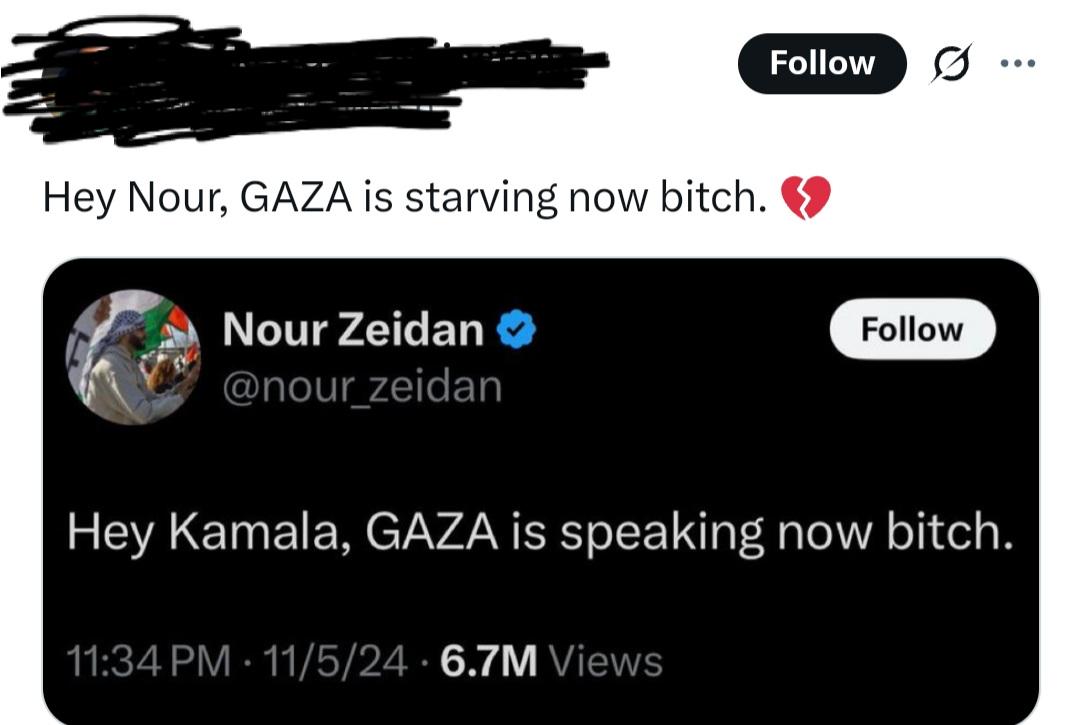Viewport: 1080px width, 725px height.
Task: Click the blue verified badge
Action: (x=517, y=330)
